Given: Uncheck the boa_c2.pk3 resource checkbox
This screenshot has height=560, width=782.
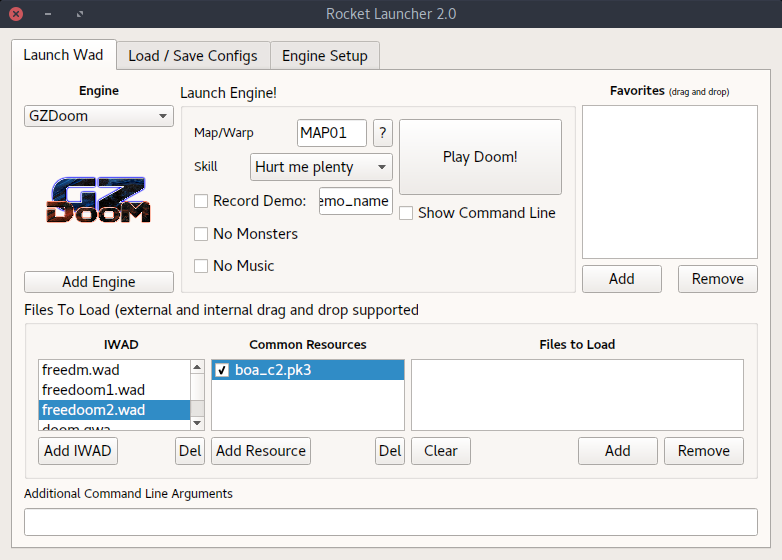Looking at the screenshot, I should (x=222, y=370).
